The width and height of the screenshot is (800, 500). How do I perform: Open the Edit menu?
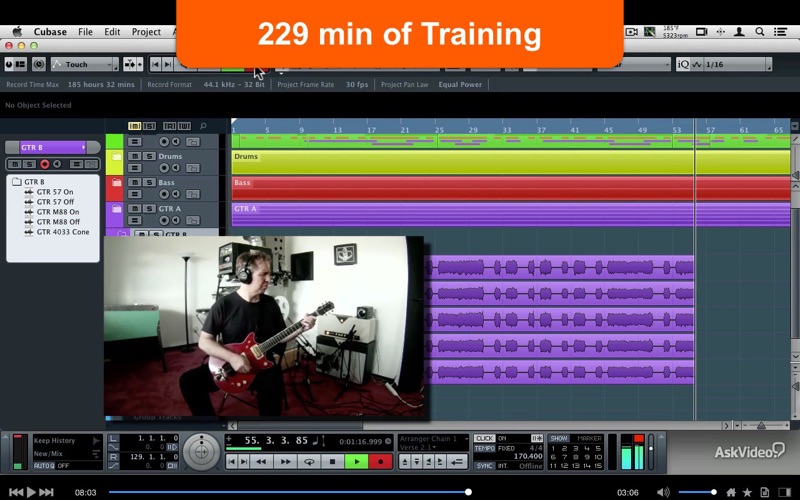tap(112, 32)
